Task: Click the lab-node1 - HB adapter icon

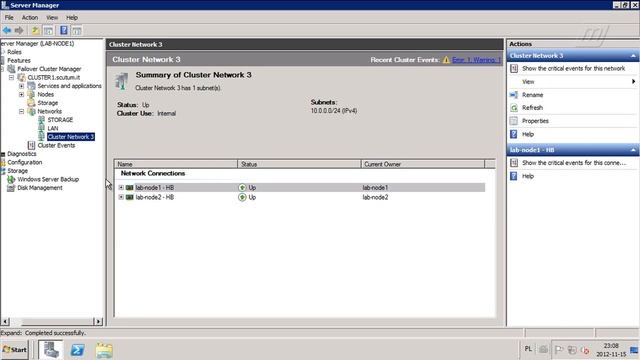Action: click(x=129, y=187)
